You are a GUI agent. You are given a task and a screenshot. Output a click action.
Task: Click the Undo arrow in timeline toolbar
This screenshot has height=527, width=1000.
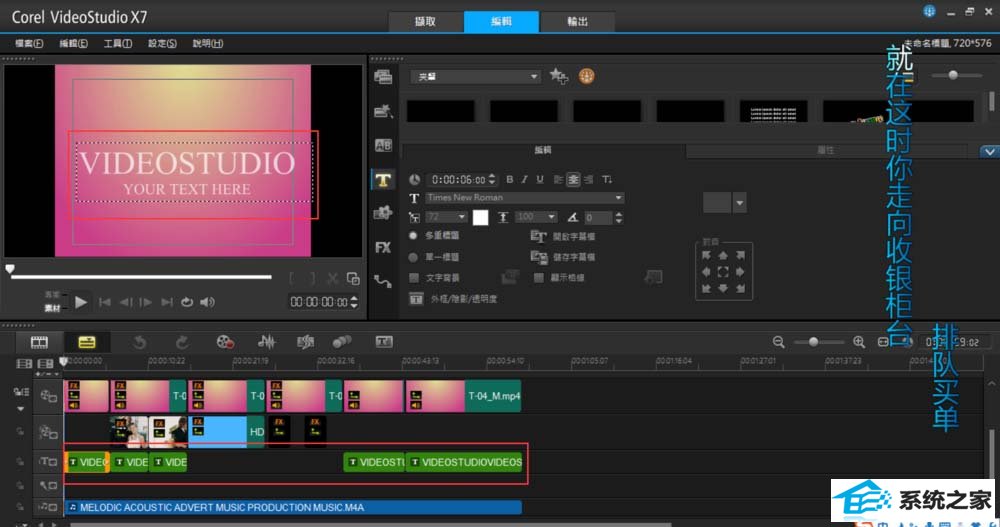click(140, 343)
